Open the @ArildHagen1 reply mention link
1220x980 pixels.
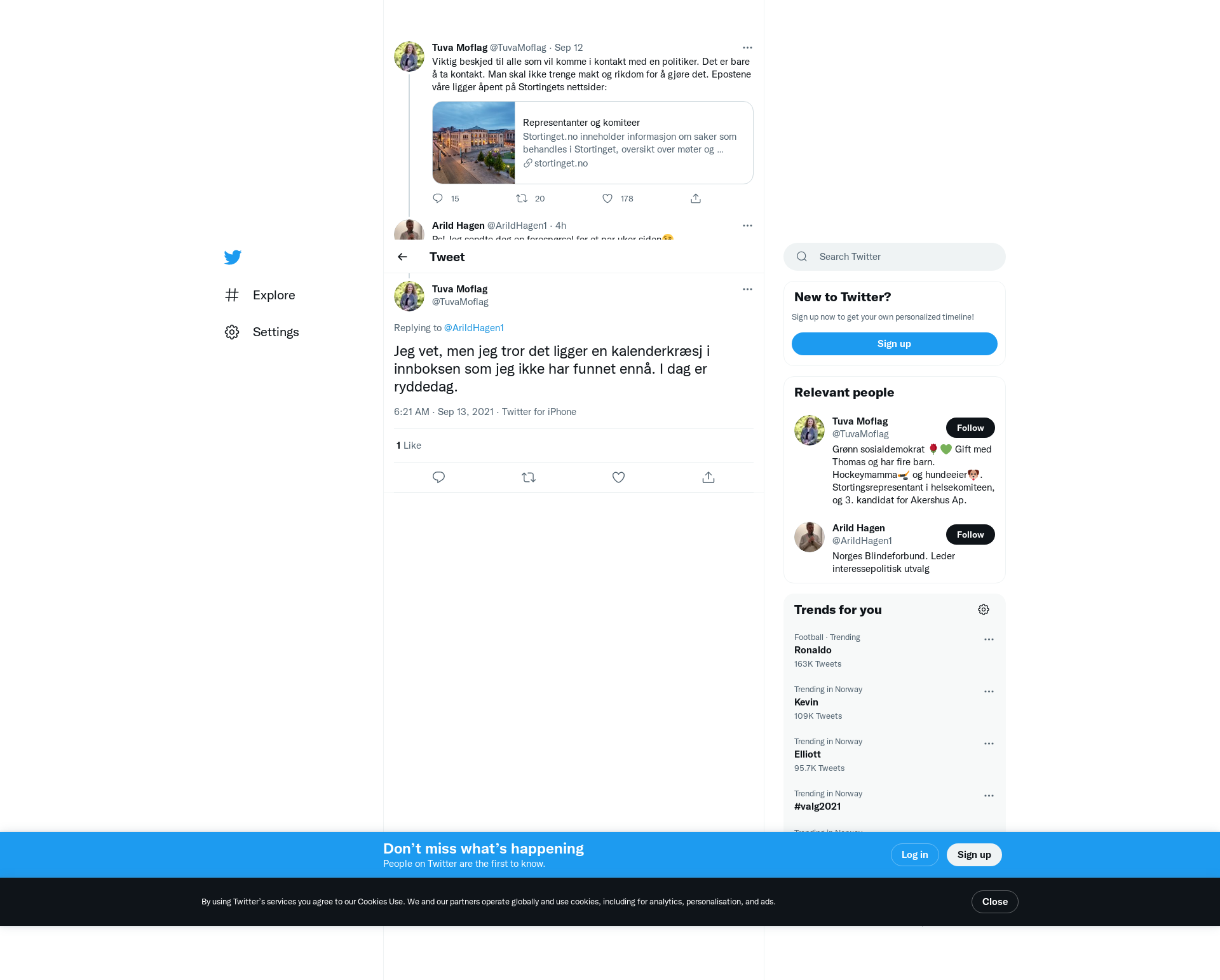473,328
